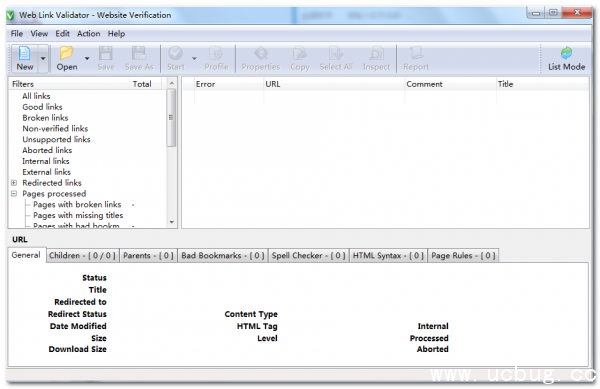The height and width of the screenshot is (389, 600).
Task: Select the Broken links filter
Action: coord(45,118)
